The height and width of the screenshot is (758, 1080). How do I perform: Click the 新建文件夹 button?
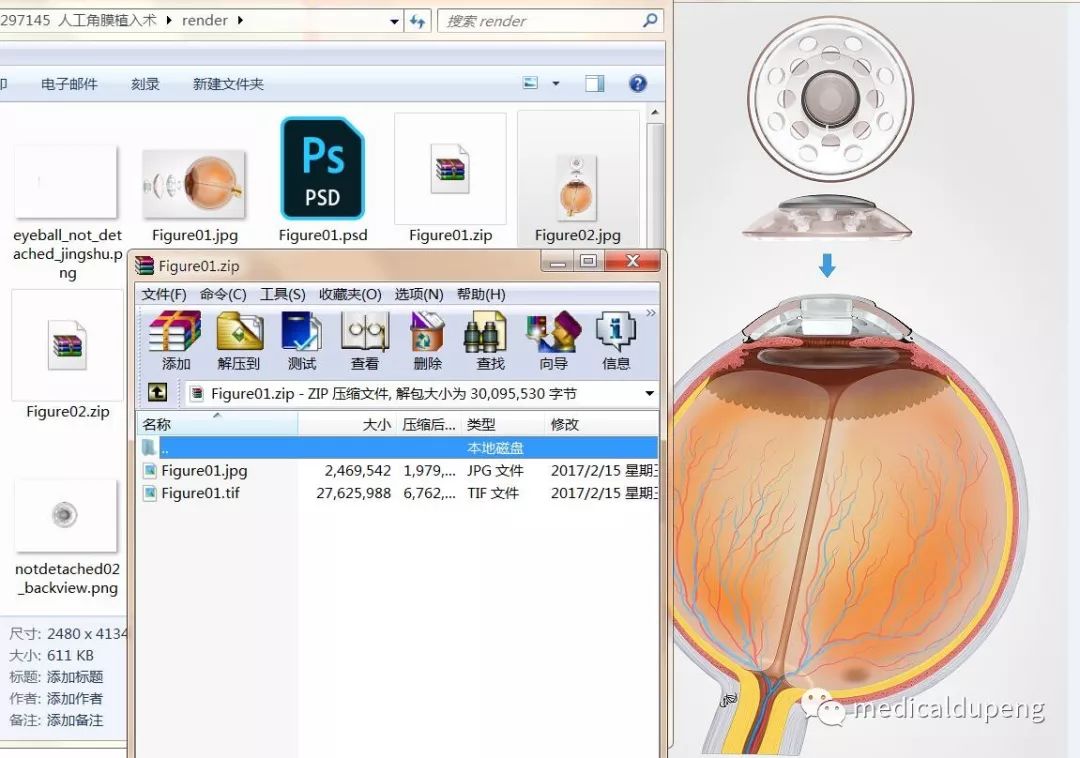click(228, 84)
